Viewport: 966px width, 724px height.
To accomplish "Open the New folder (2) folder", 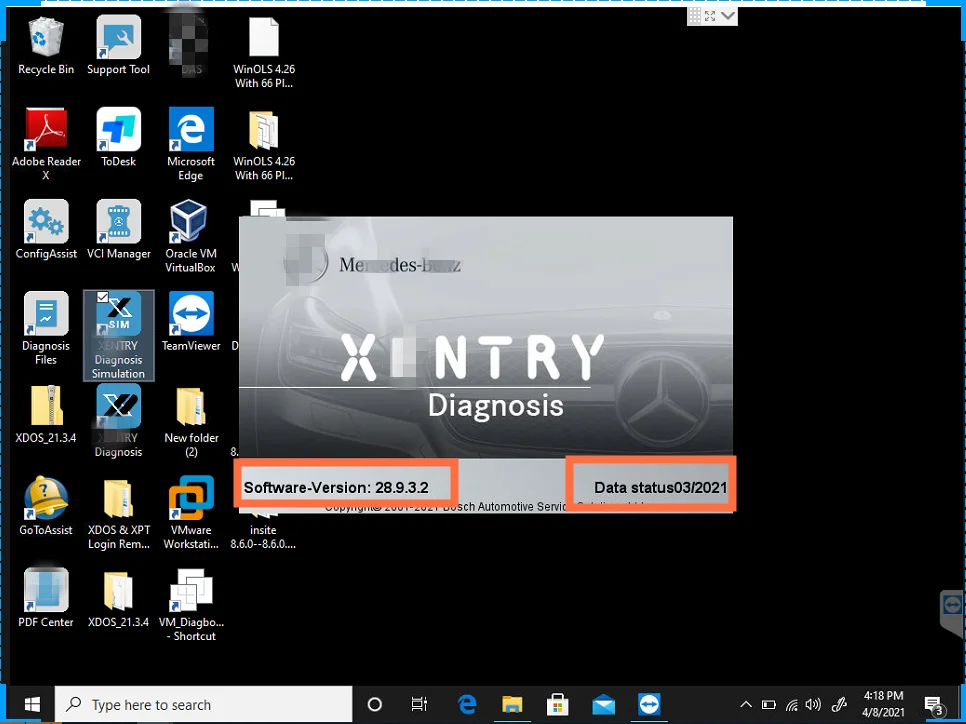I will pyautogui.click(x=191, y=420).
